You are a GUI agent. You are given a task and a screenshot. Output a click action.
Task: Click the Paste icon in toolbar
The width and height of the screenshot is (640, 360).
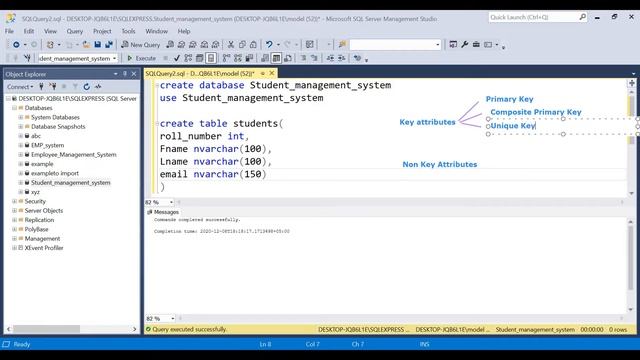tap(253, 44)
